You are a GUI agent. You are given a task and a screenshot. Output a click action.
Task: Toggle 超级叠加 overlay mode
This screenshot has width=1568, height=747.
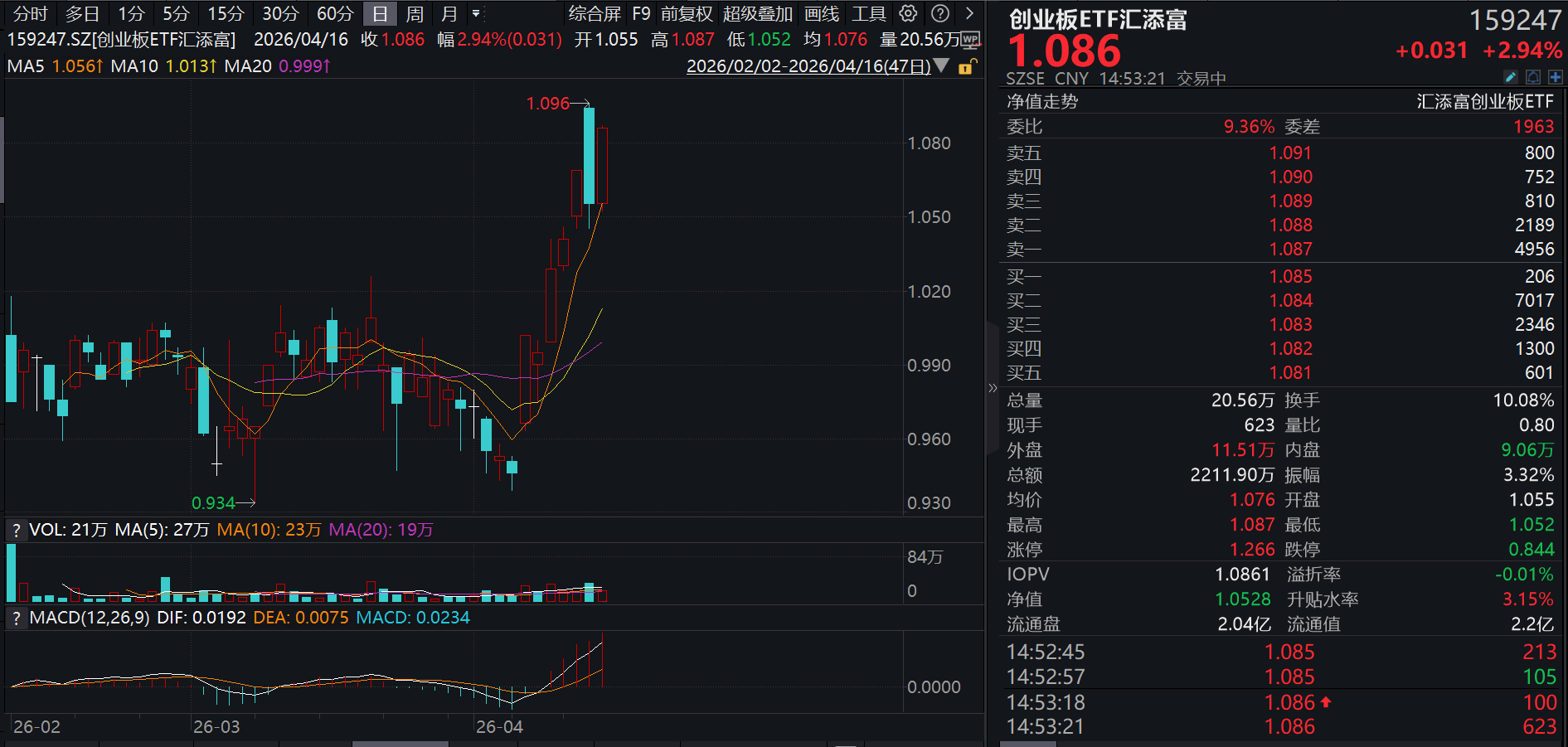tap(757, 14)
